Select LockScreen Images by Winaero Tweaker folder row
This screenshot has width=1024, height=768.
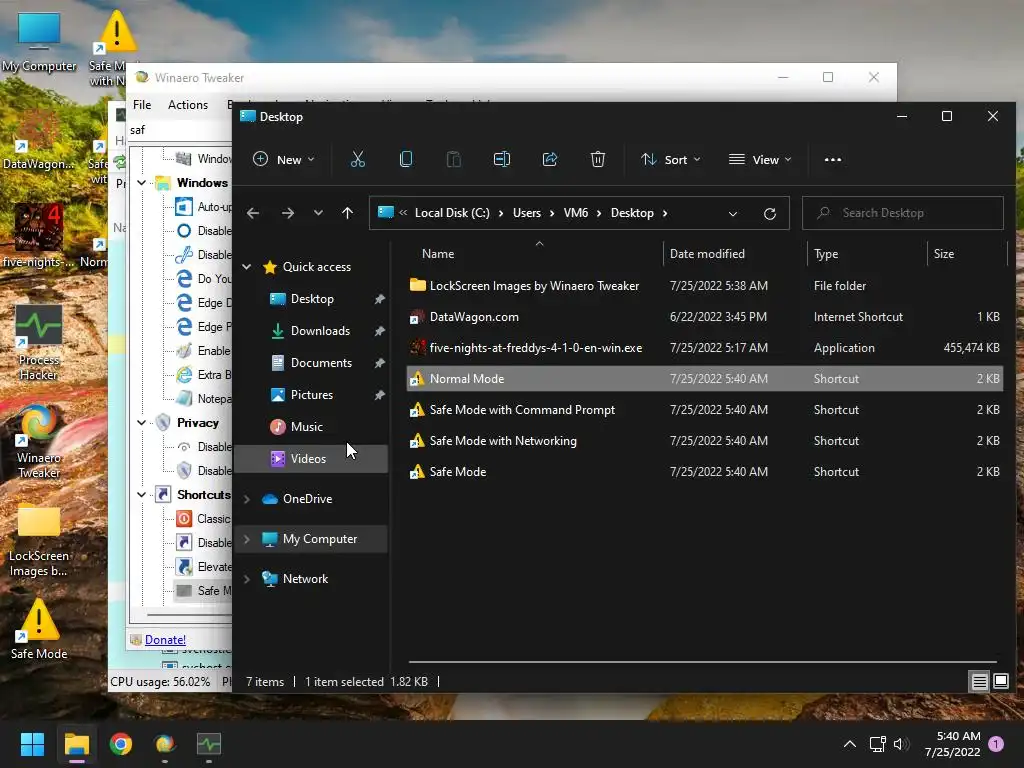pyautogui.click(x=704, y=286)
